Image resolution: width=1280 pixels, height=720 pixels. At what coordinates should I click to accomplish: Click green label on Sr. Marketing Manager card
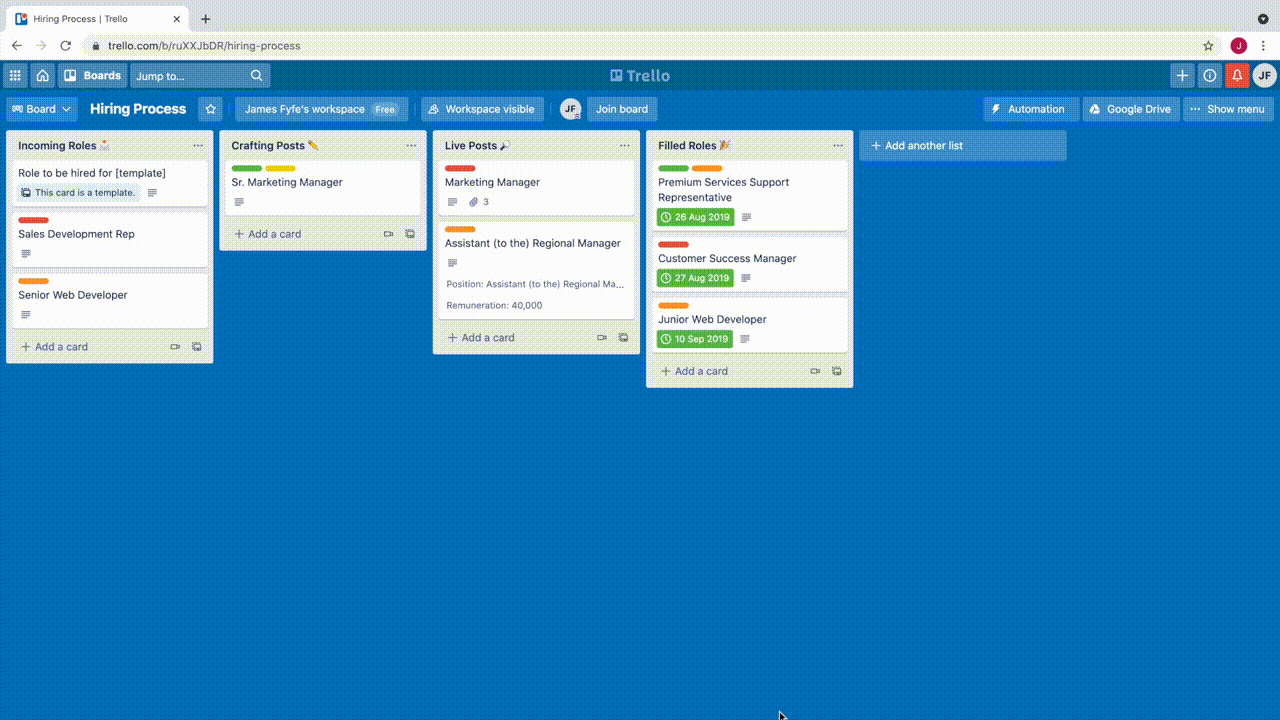pyautogui.click(x=247, y=168)
